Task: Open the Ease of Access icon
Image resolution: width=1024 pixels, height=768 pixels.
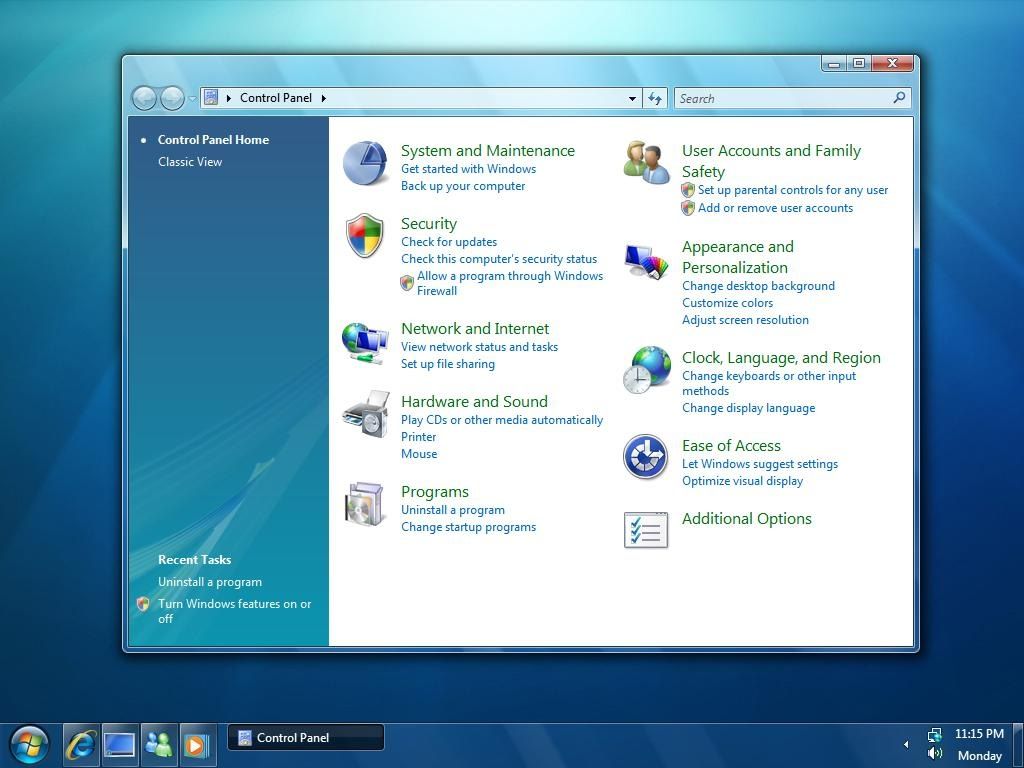Action: click(x=645, y=457)
